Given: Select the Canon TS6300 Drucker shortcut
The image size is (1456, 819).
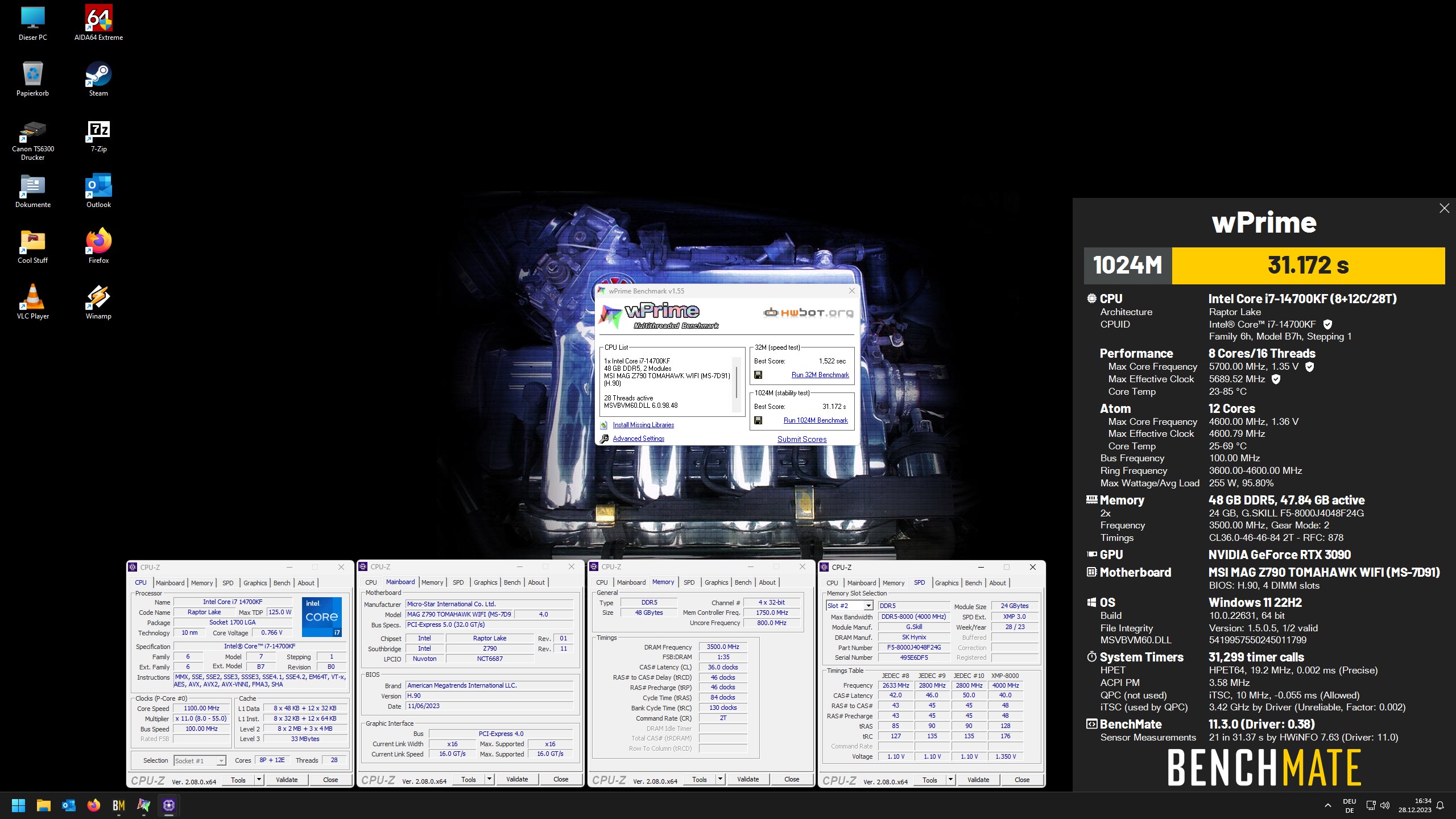Looking at the screenshot, I should tap(32, 140).
